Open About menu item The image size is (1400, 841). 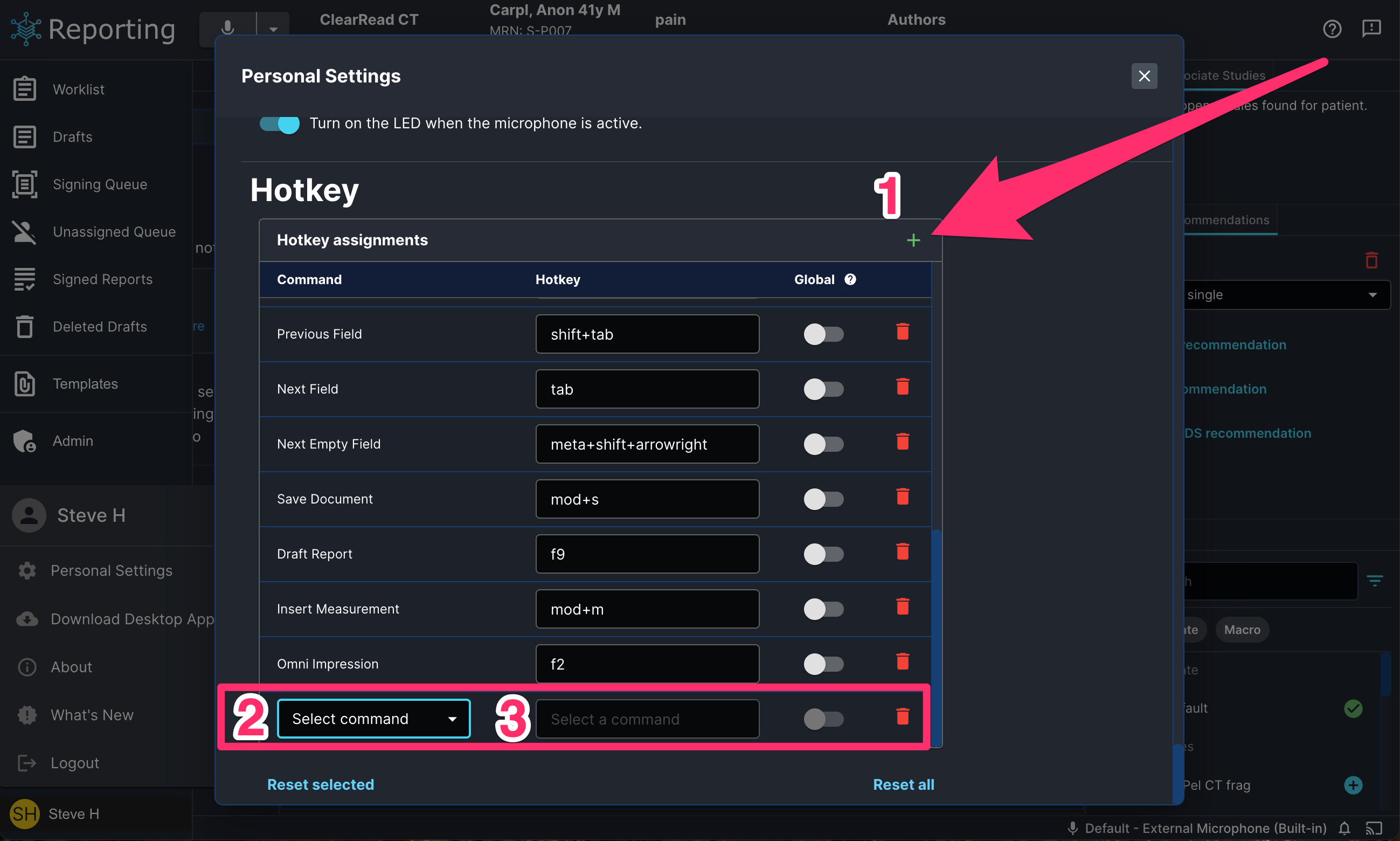[x=71, y=667]
